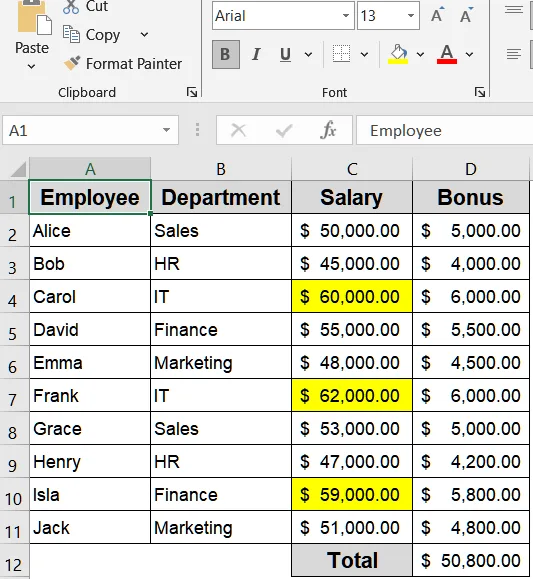Image resolution: width=533 pixels, height=579 pixels.
Task: Click the cell containing Alice
Action: coord(90,231)
